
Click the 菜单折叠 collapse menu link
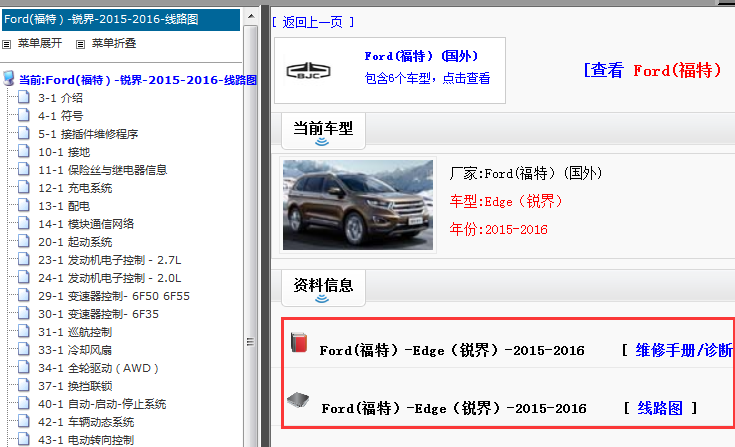(114, 44)
